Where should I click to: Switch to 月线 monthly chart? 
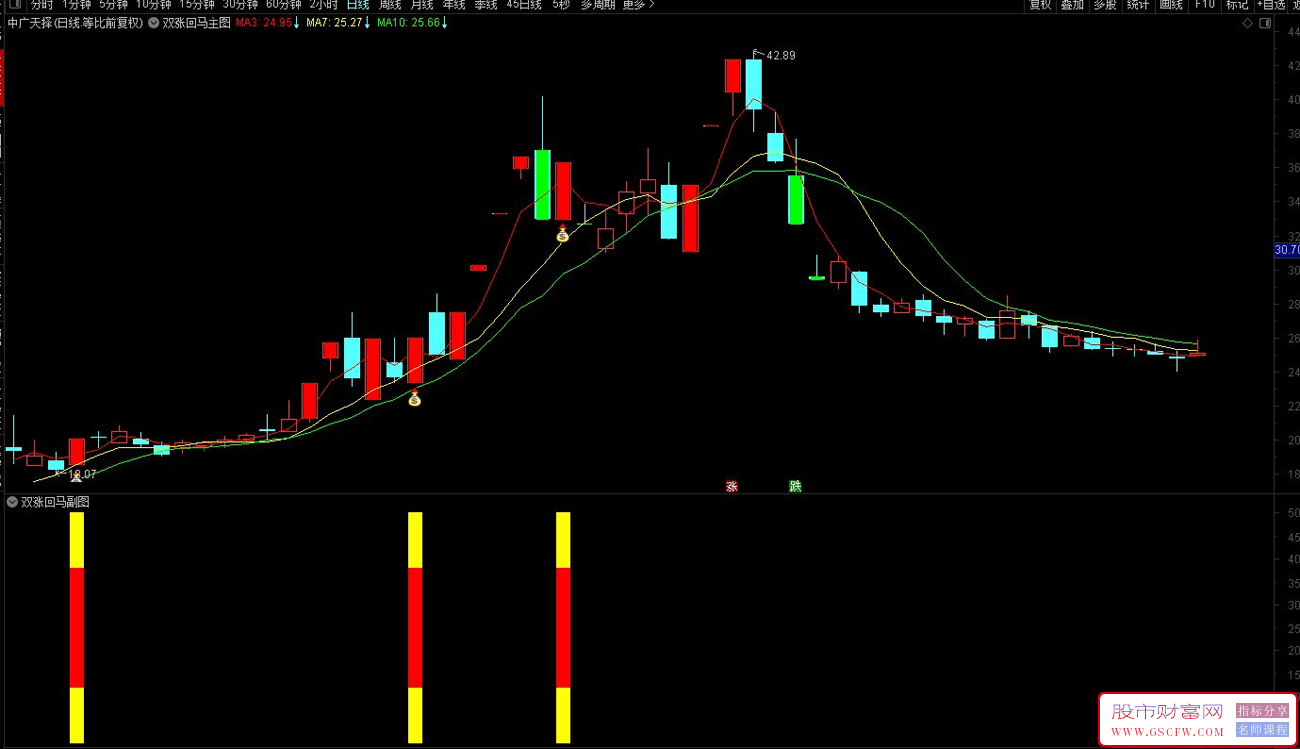pos(422,5)
